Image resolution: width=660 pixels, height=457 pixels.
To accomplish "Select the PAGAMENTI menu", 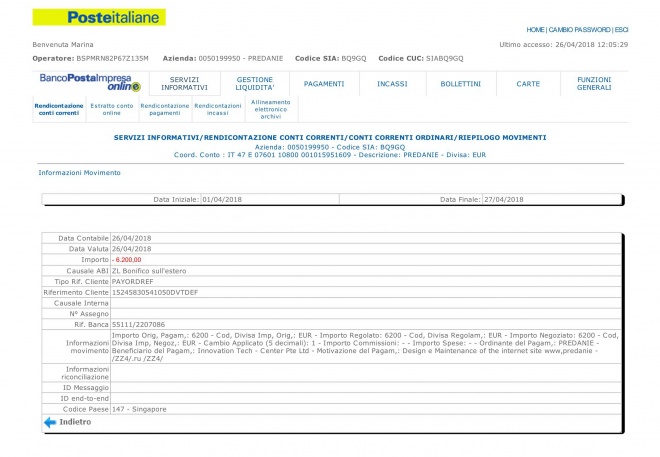I will pyautogui.click(x=324, y=83).
